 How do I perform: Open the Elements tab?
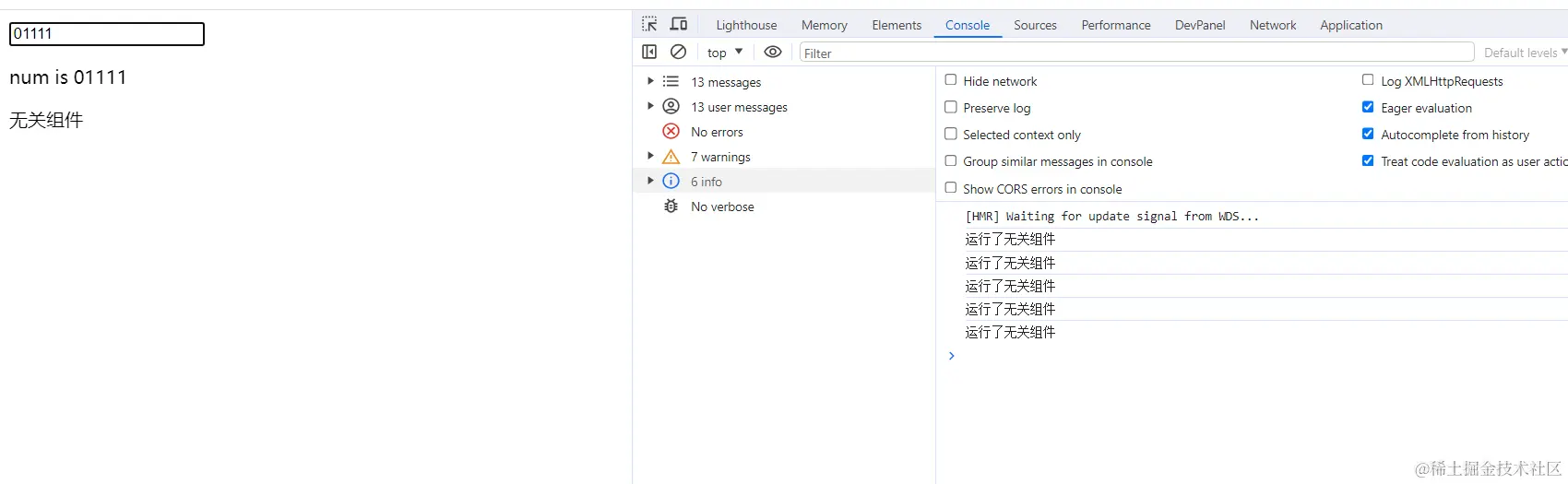[x=897, y=25]
